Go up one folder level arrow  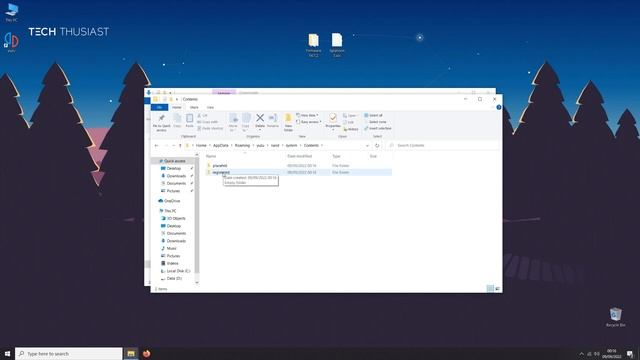click(x=180, y=146)
